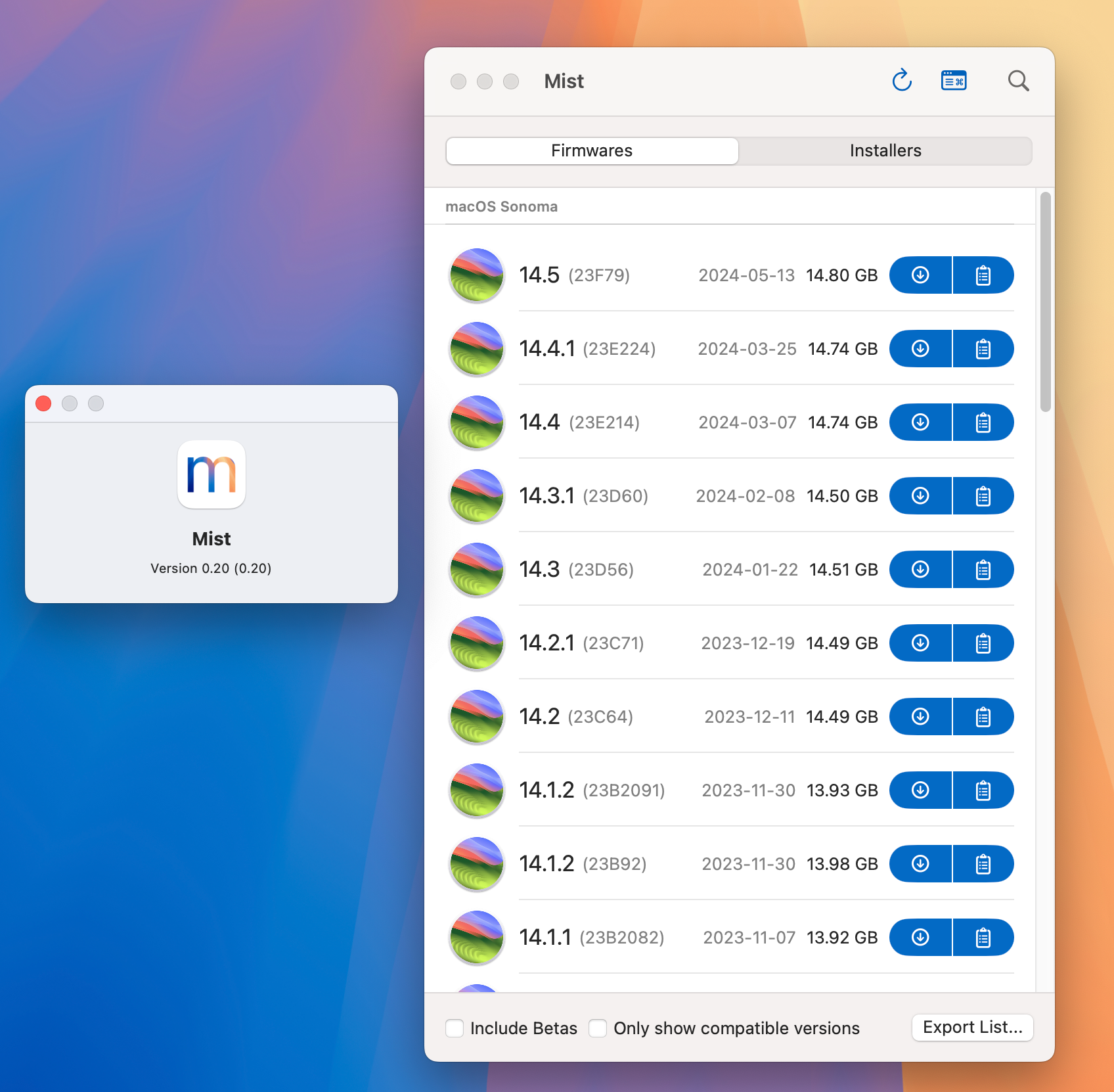Copy URL for firmware 14.1.1 (23B2082)

tap(983, 937)
